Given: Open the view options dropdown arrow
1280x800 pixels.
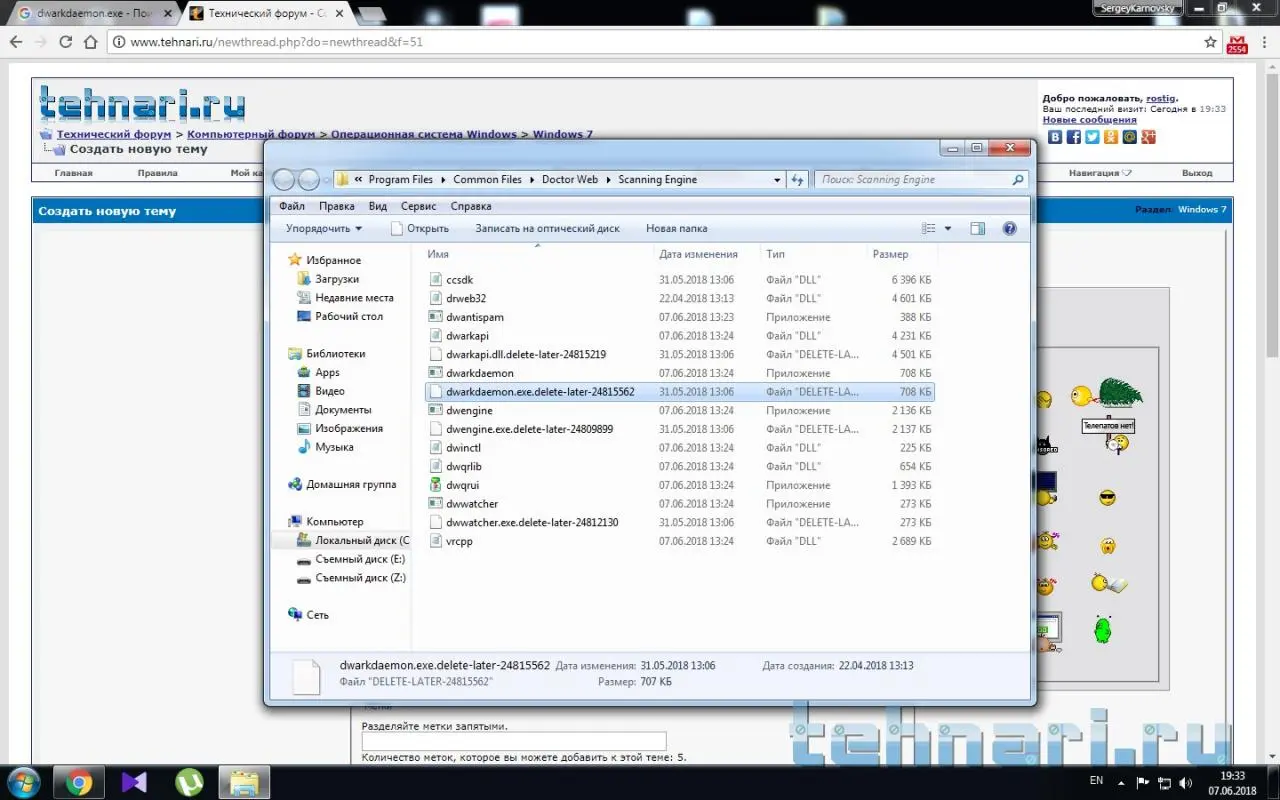Looking at the screenshot, I should pyautogui.click(x=948, y=229).
